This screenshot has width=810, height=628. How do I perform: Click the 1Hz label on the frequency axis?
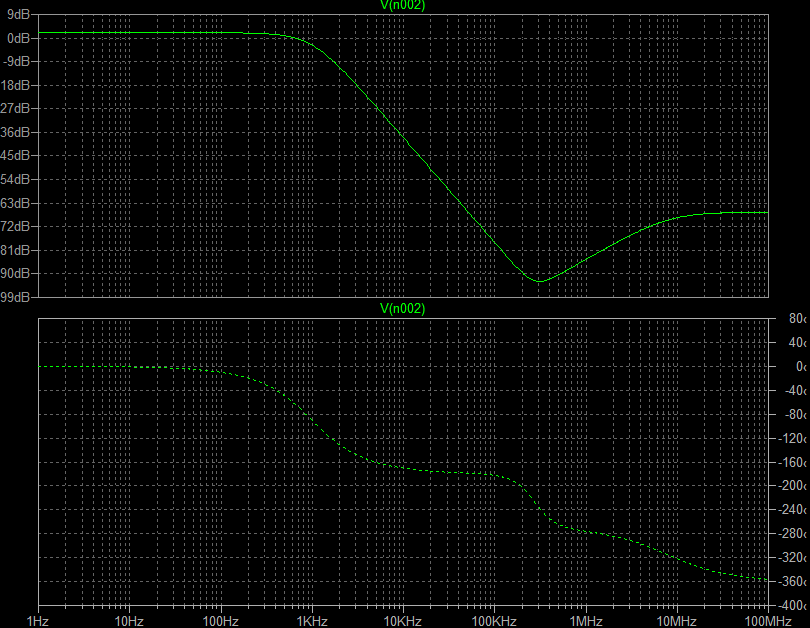point(38,620)
